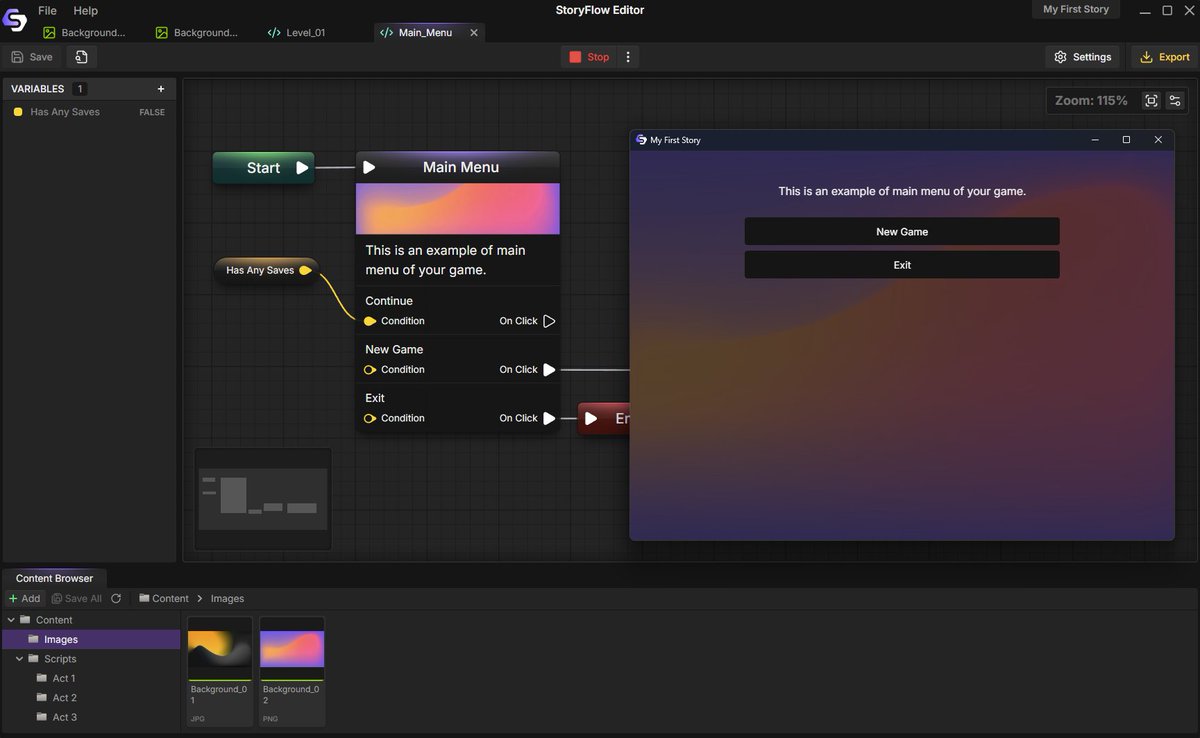1200x738 pixels.
Task: Click Add in the Content Browser
Action: point(25,598)
